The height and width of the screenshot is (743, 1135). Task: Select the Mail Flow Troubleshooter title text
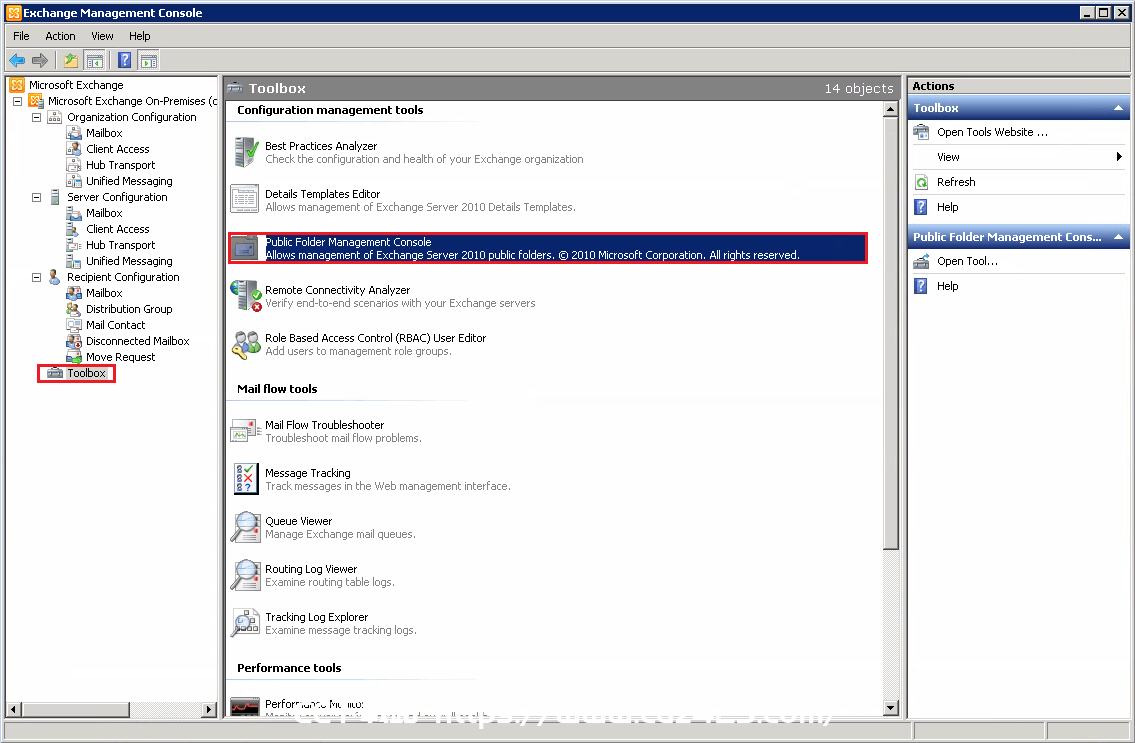(324, 425)
